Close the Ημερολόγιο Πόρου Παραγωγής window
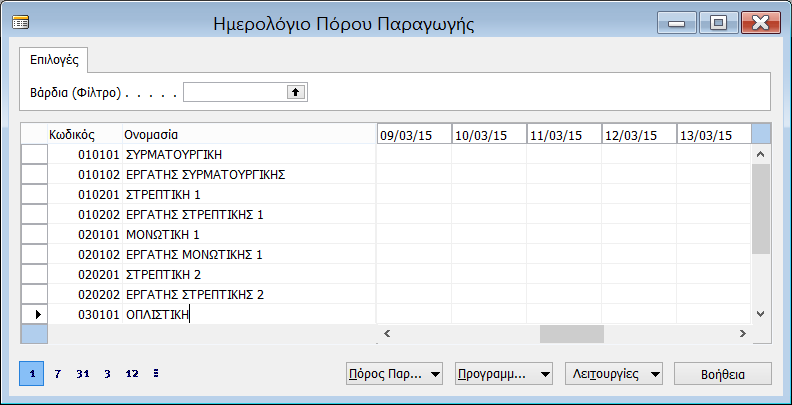The width and height of the screenshot is (792, 405). (x=760, y=23)
